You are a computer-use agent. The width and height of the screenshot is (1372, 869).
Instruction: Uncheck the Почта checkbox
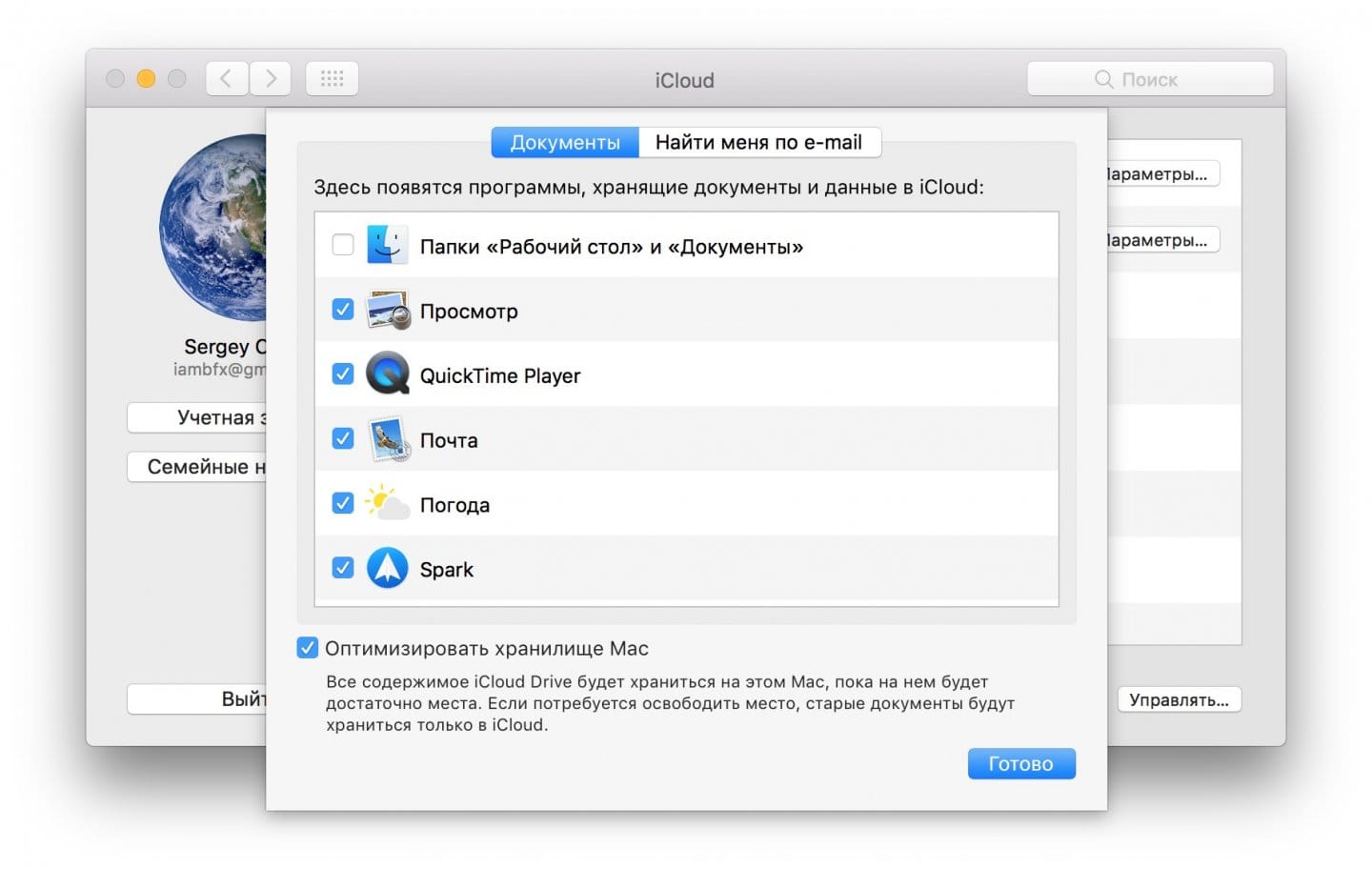tap(343, 438)
